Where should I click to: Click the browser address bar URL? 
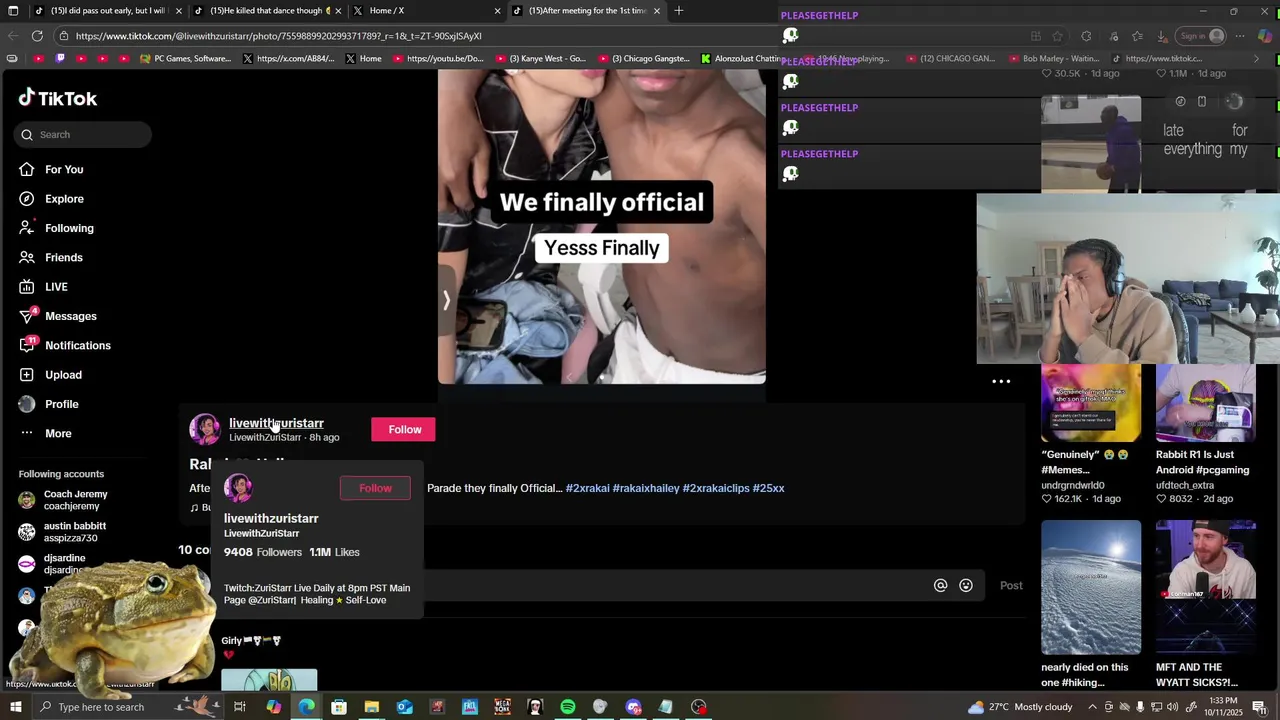[278, 36]
